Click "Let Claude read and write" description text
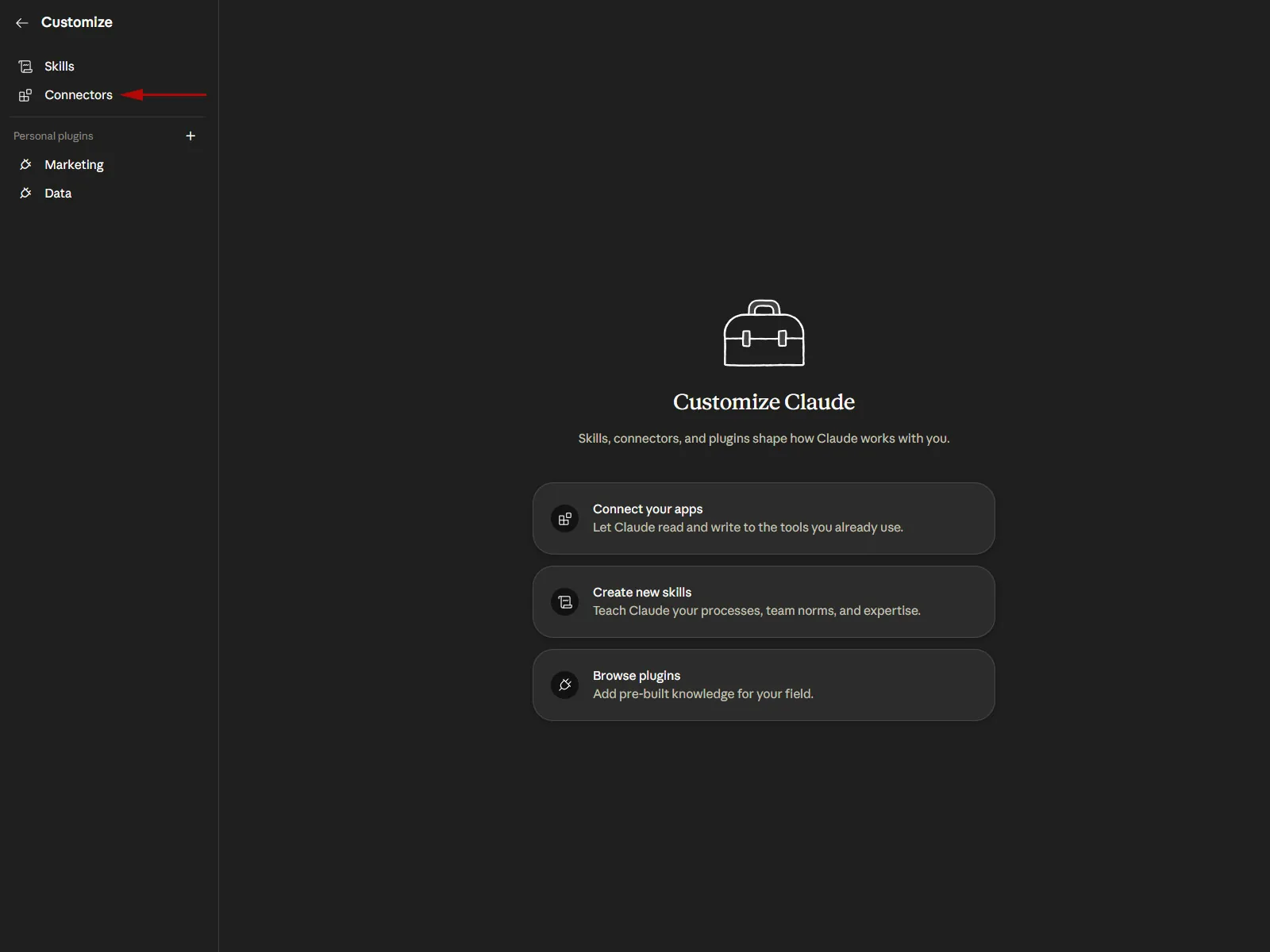Image resolution: width=1270 pixels, height=952 pixels. [748, 528]
